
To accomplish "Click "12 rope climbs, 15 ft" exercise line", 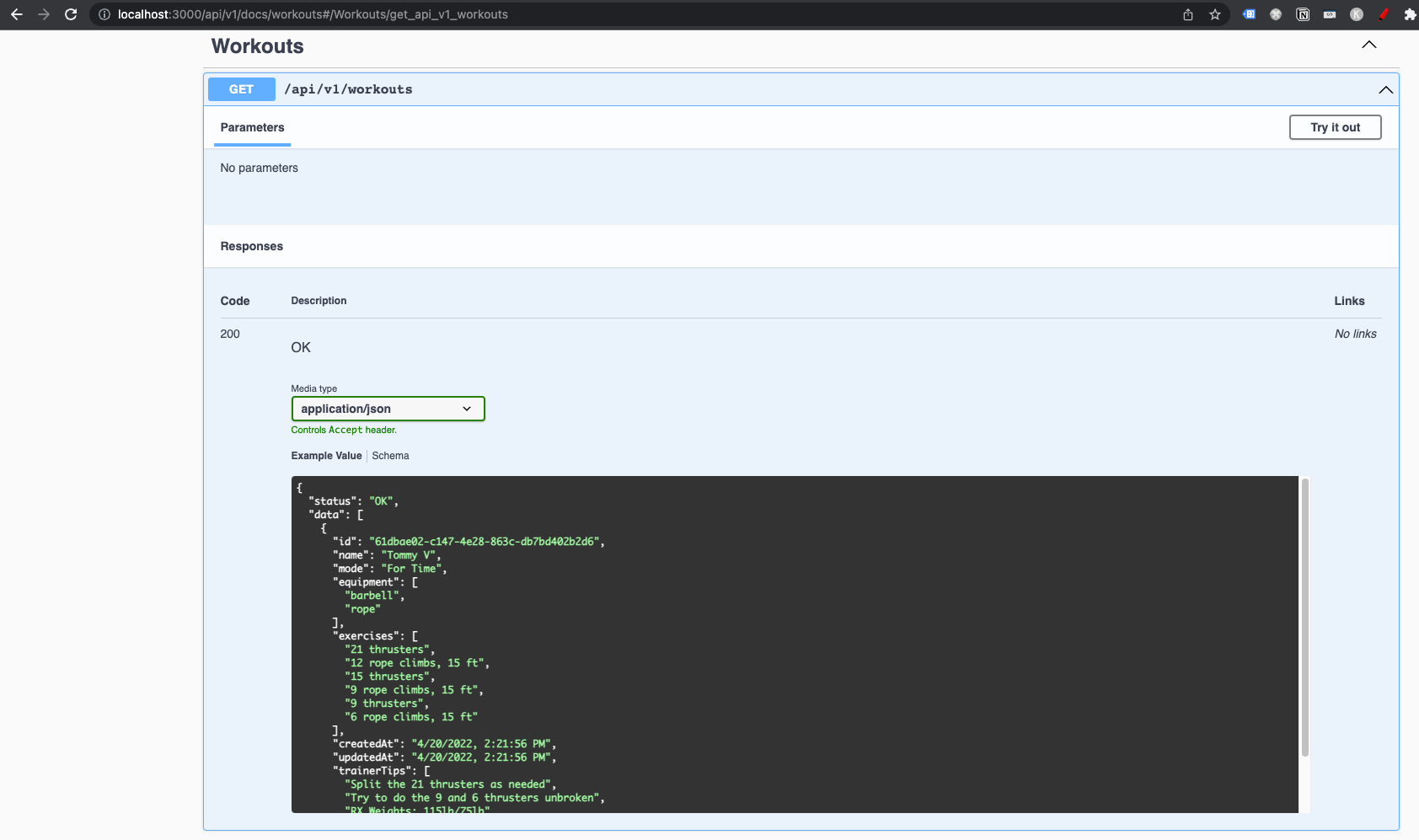I will pos(414,663).
